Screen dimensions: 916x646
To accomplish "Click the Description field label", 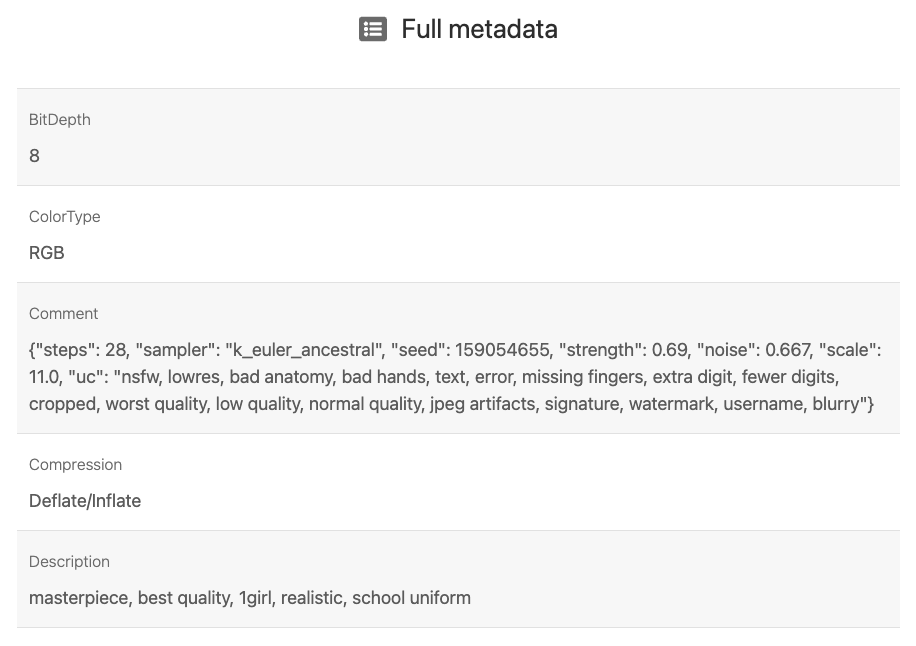I will pos(69,562).
